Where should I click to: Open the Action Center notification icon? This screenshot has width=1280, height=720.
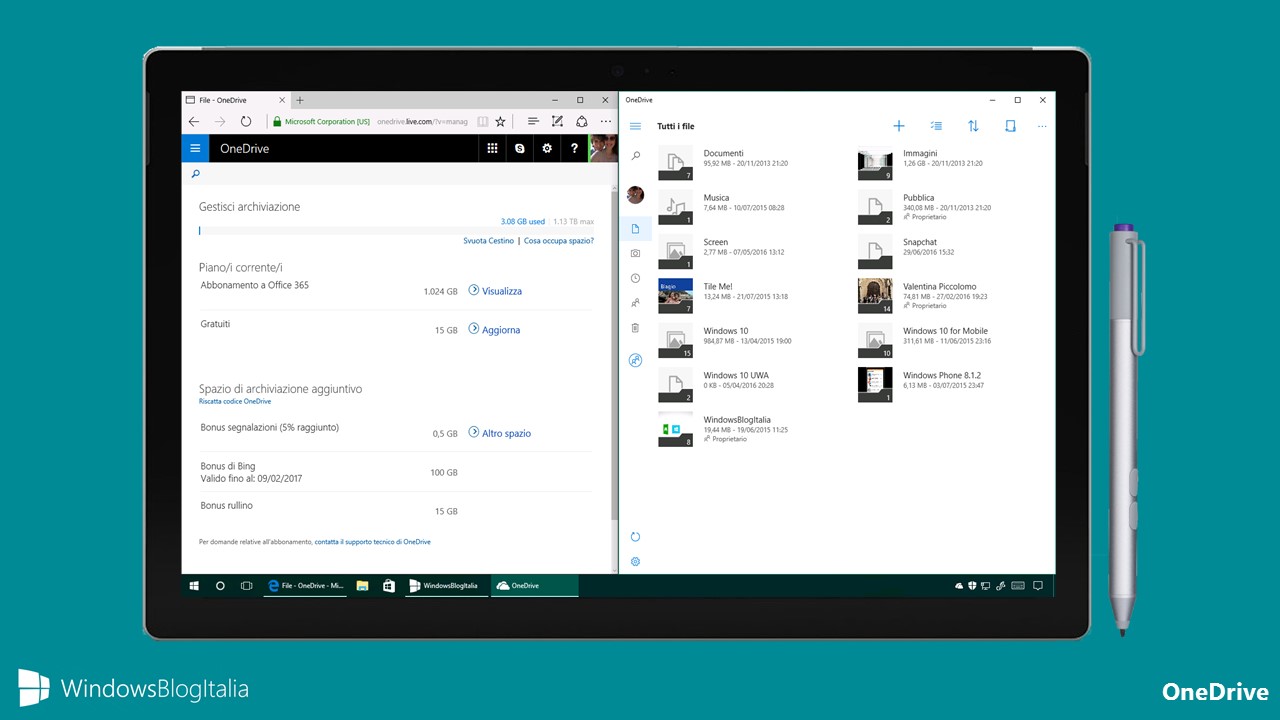[1038, 586]
